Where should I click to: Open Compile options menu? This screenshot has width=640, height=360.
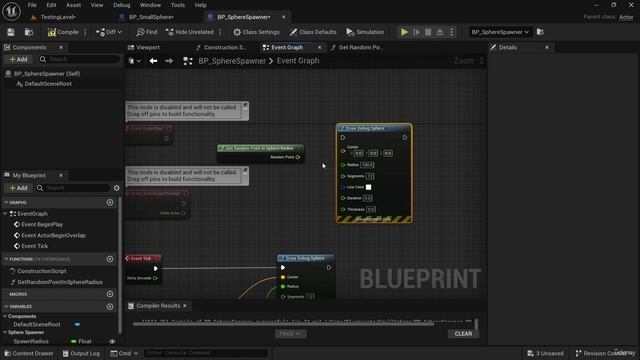click(85, 32)
